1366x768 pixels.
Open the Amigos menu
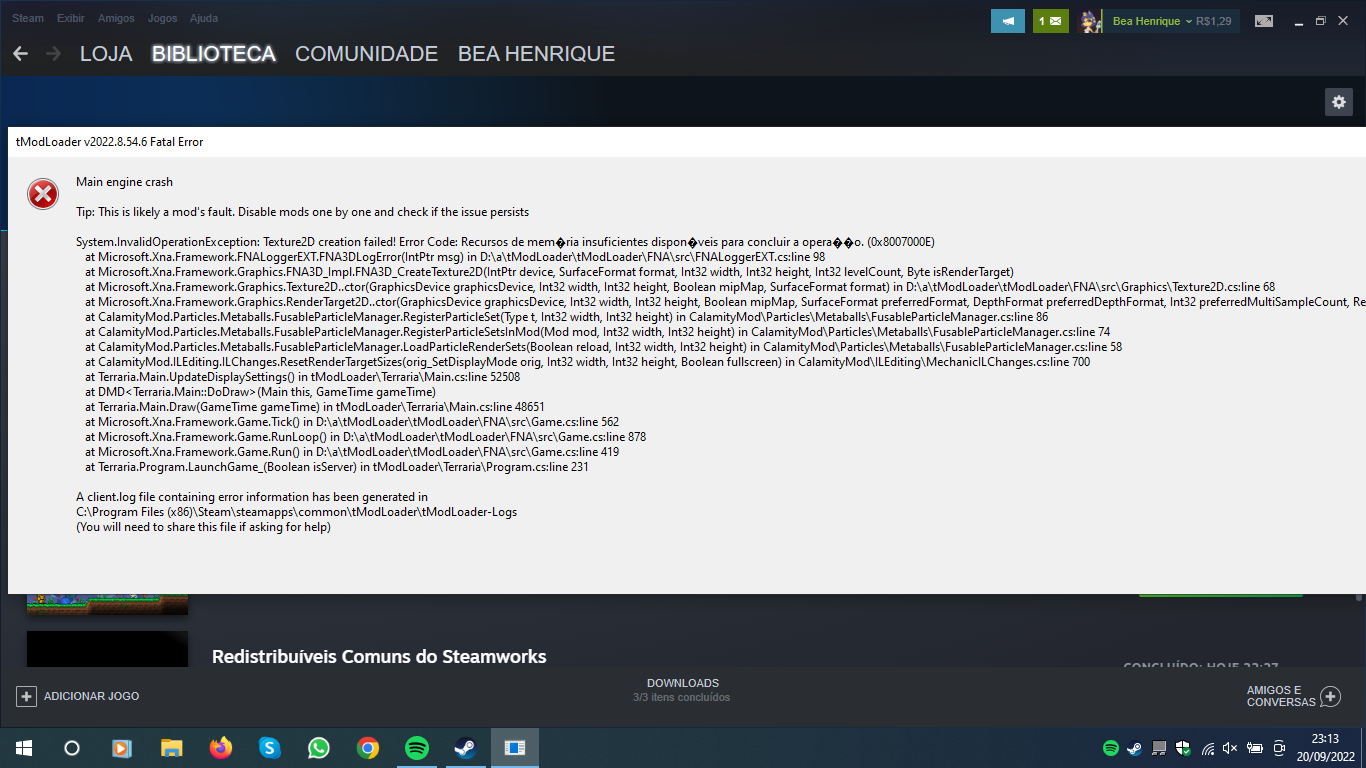[x=117, y=18]
